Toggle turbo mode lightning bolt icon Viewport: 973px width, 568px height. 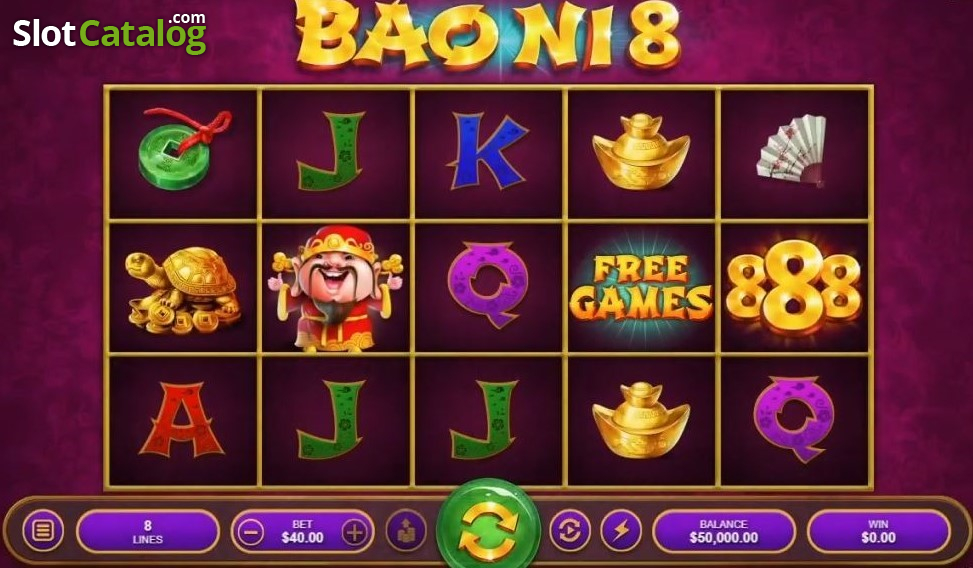pos(621,531)
